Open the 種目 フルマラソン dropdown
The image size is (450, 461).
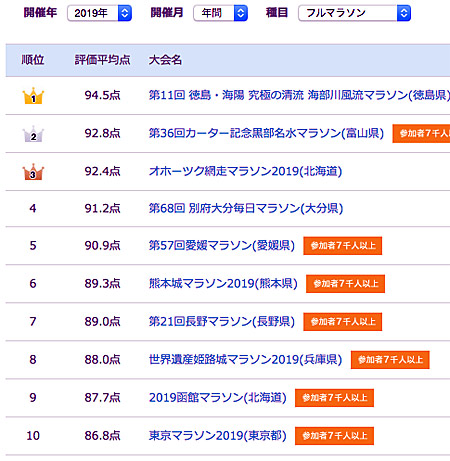pos(355,13)
